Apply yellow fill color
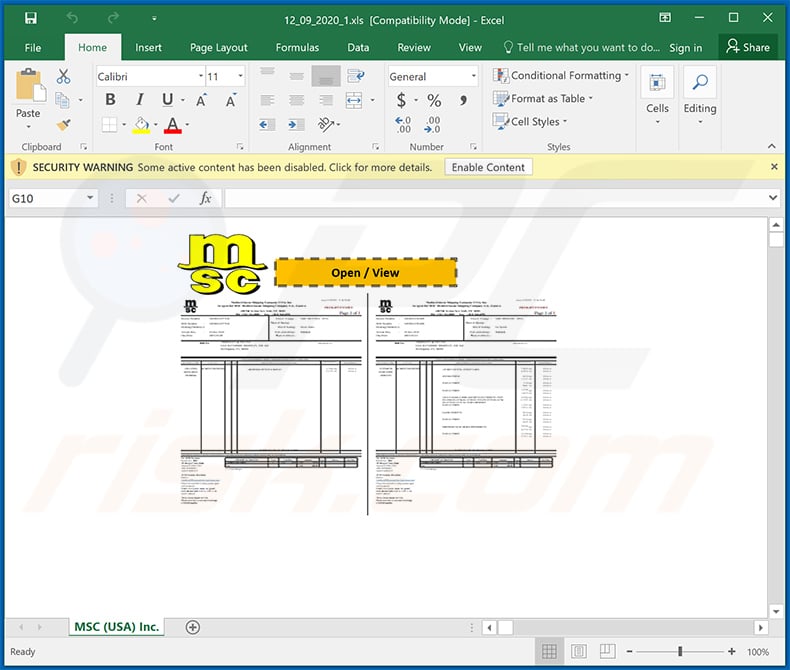The image size is (790, 670). coord(142,125)
